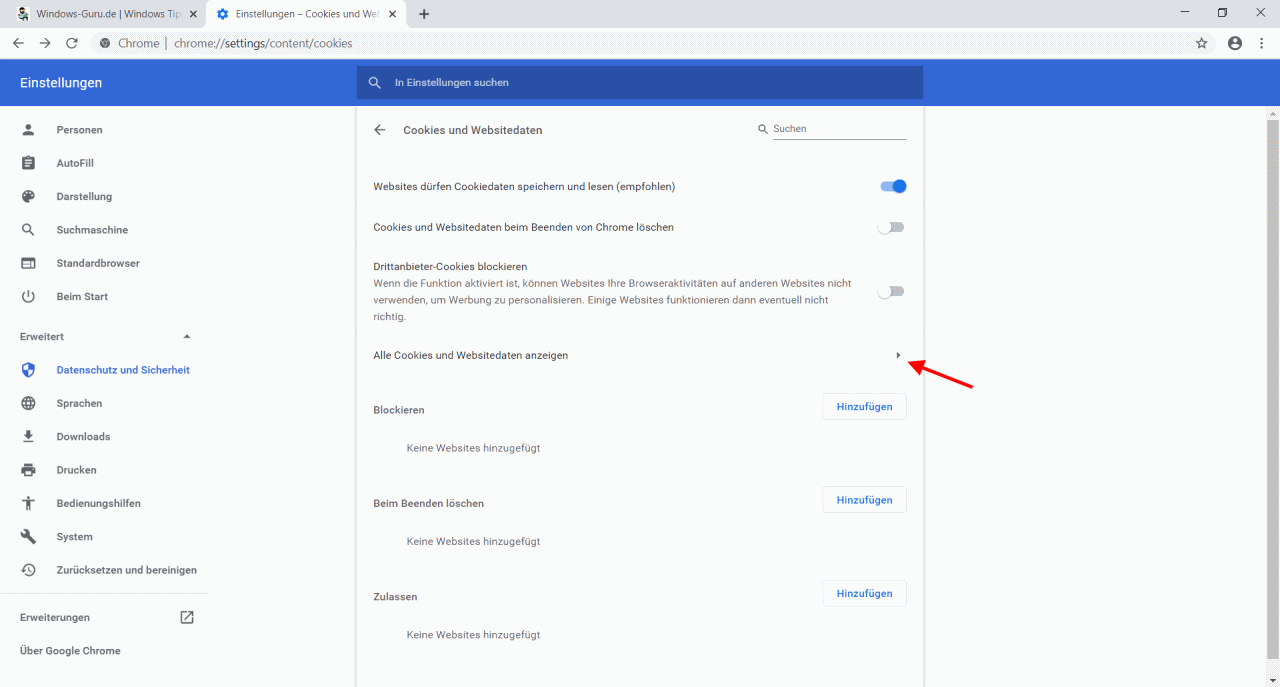Viewport: 1280px width, 687px height.
Task: Open Datenschutz und Sicherheit shield icon
Action: click(x=28, y=369)
